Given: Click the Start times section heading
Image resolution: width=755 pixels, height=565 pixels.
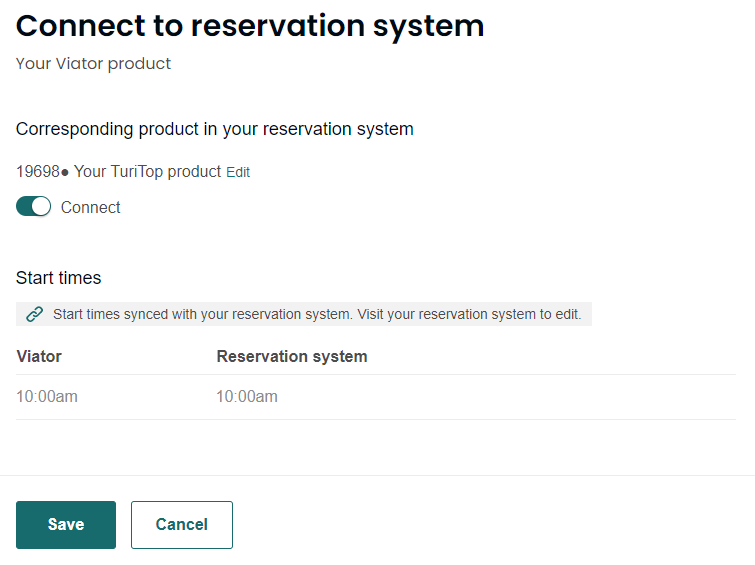Looking at the screenshot, I should [58, 278].
